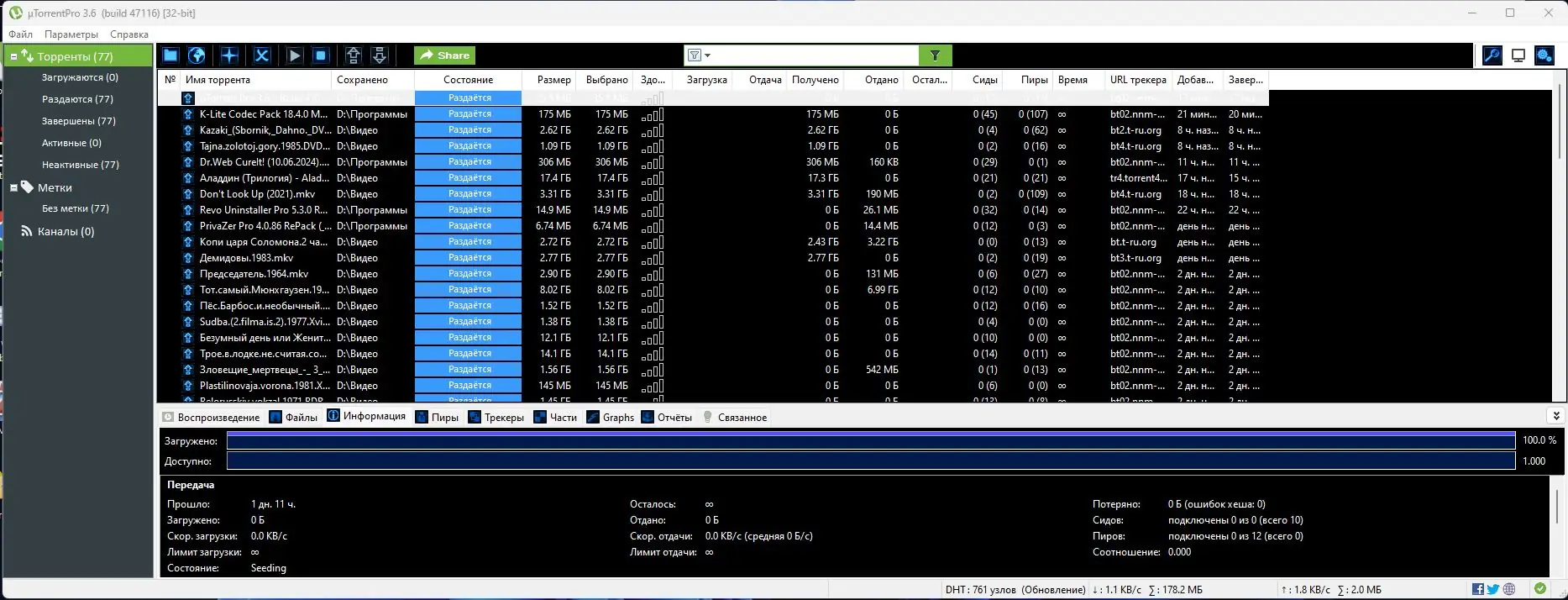This screenshot has height=600, width=1568.
Task: Select Plastilinovaja.vorona.1981 torrent row
Action: [712, 386]
